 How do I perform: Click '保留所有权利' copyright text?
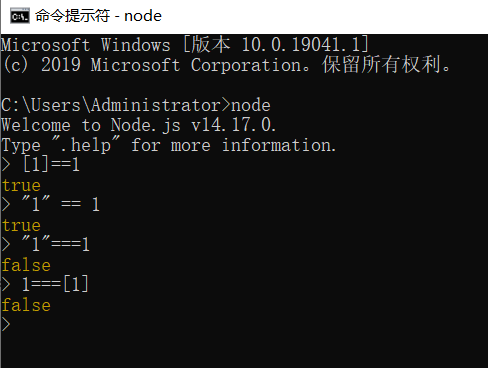point(381,65)
